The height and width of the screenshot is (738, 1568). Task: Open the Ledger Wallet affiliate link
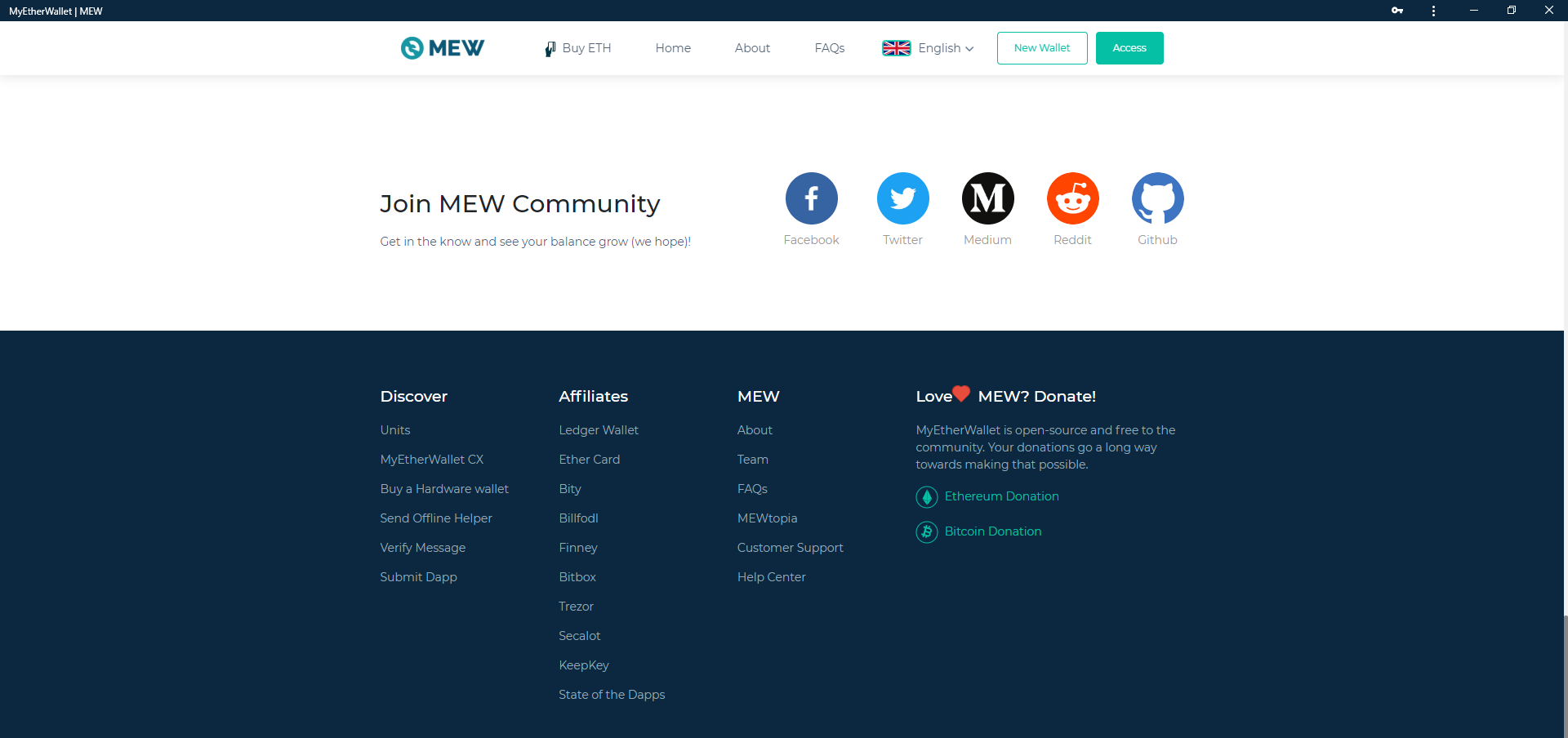[x=599, y=430]
